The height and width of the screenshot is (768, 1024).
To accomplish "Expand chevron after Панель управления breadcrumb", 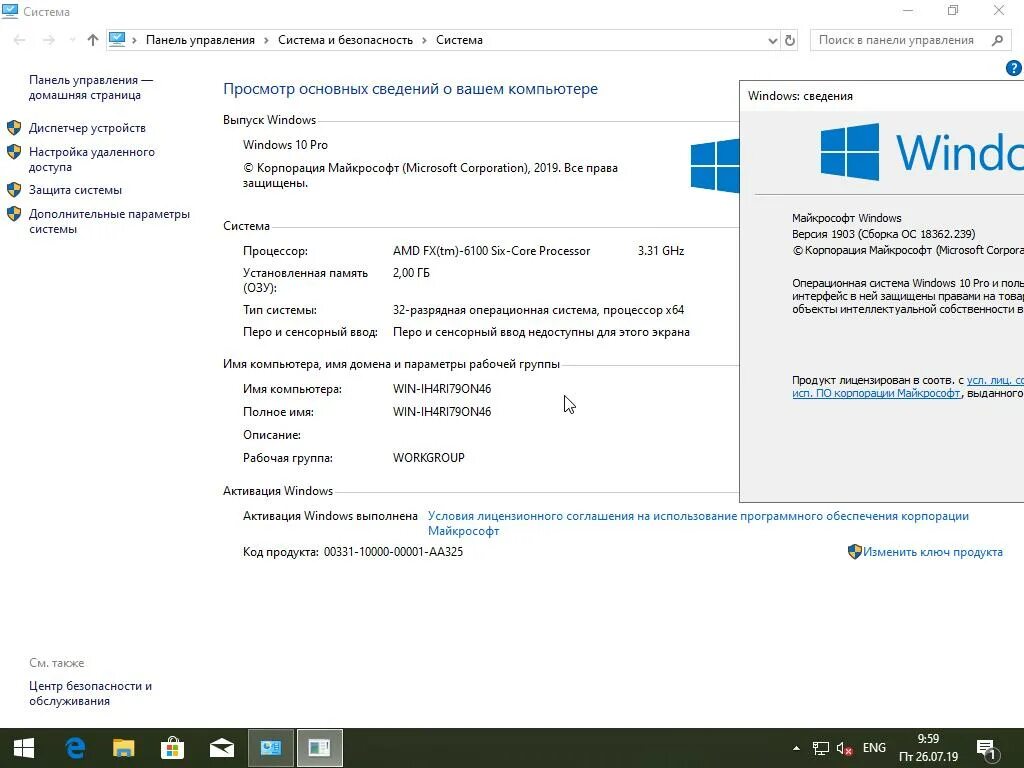I will click(x=266, y=40).
